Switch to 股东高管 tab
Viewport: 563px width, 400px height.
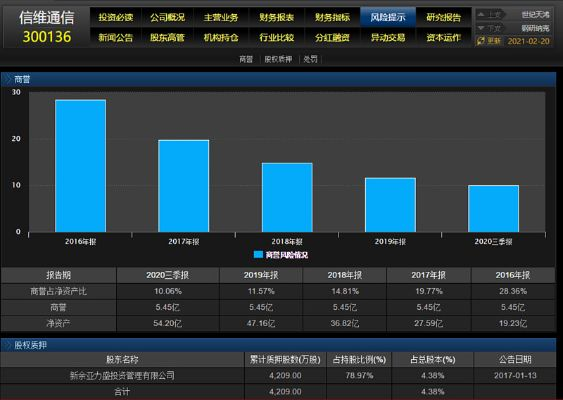(x=168, y=37)
